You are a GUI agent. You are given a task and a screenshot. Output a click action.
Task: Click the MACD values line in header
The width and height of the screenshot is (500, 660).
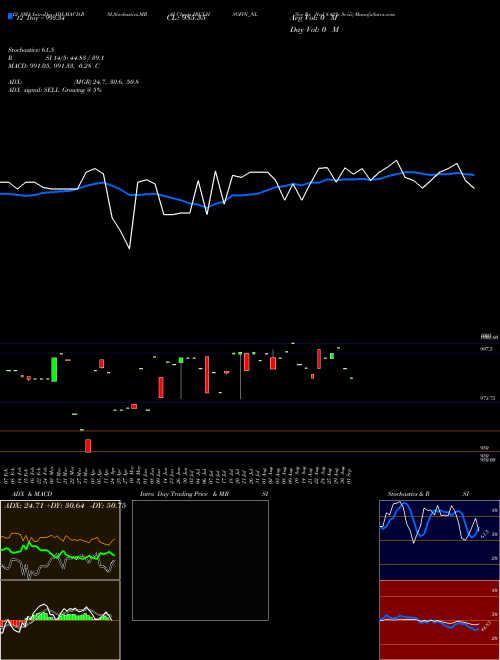pyautogui.click(x=54, y=66)
